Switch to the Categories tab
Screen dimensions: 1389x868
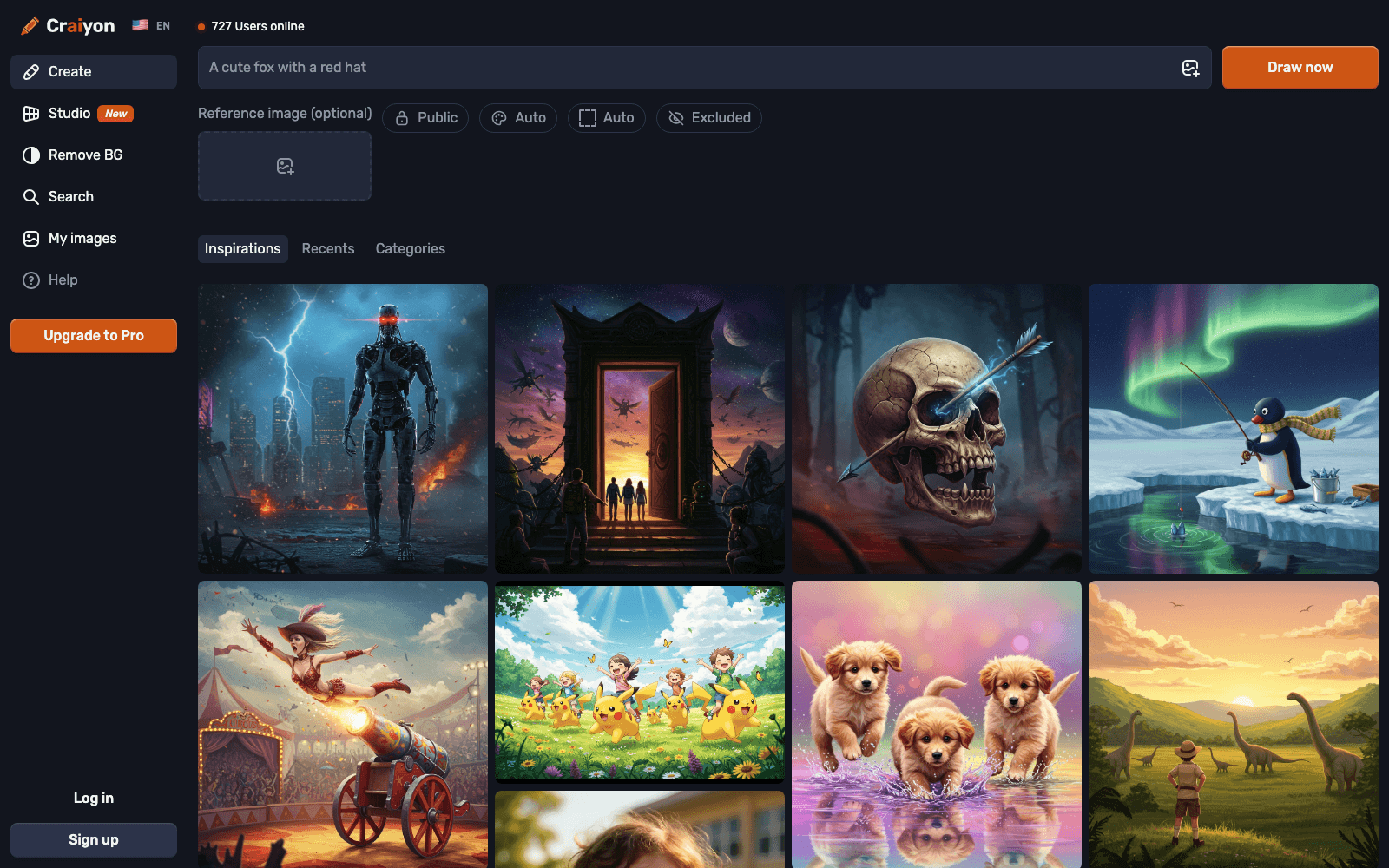pos(411,249)
